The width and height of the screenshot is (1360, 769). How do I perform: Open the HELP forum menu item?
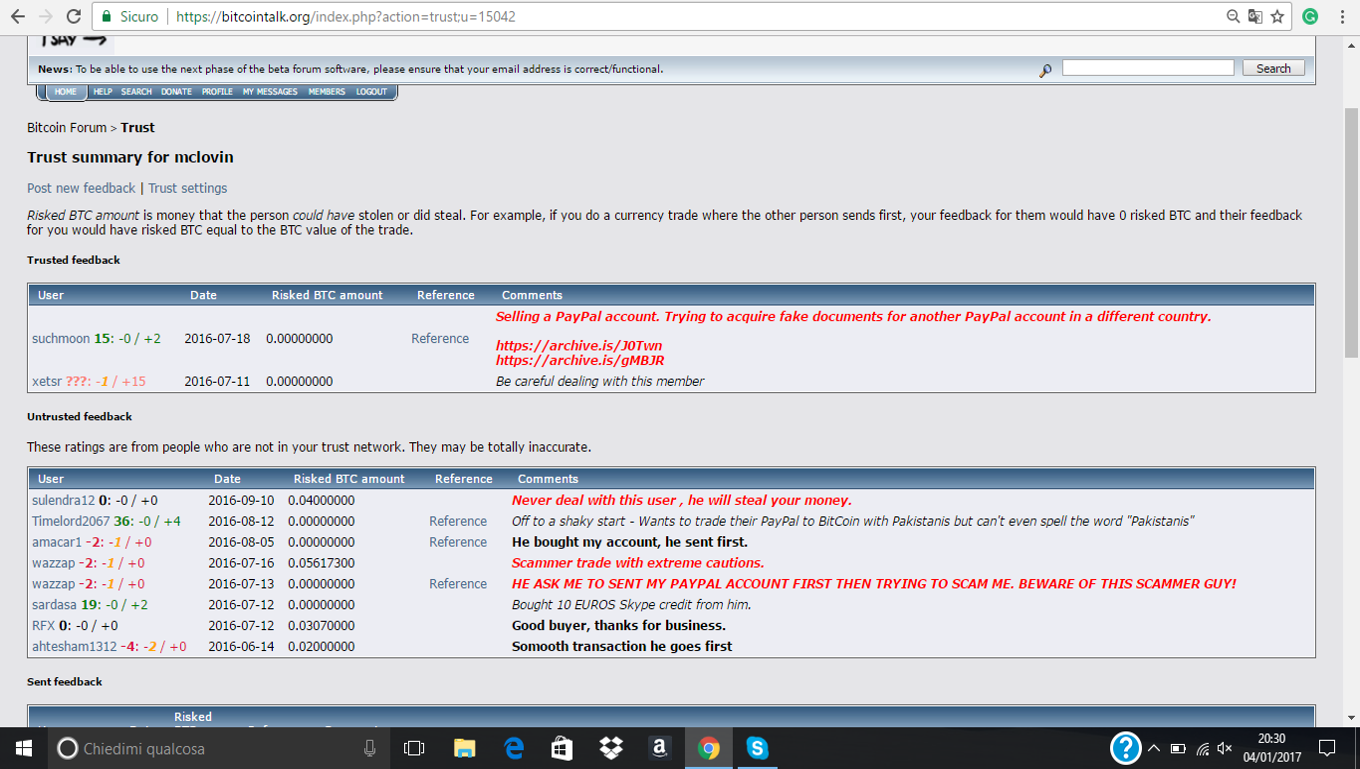coord(103,92)
